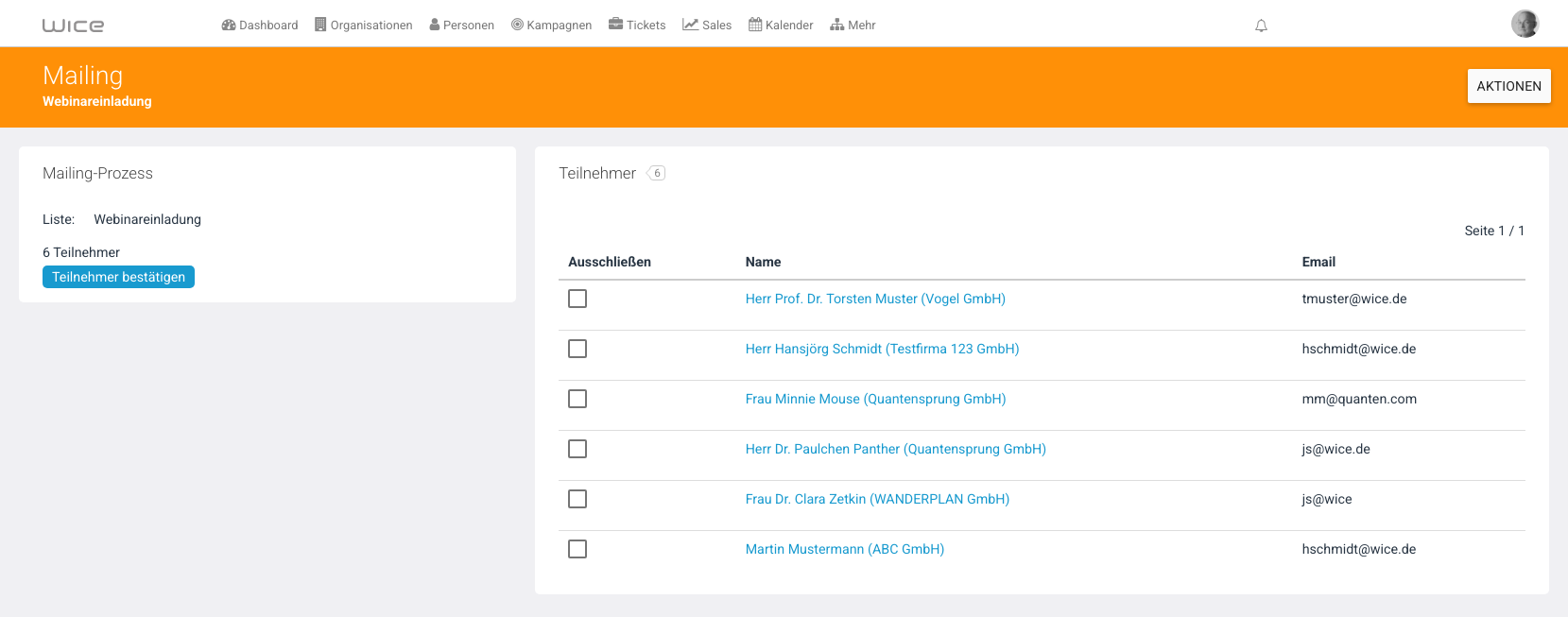
Task: Check exclude box for Minnie Mouse
Action: [577, 399]
